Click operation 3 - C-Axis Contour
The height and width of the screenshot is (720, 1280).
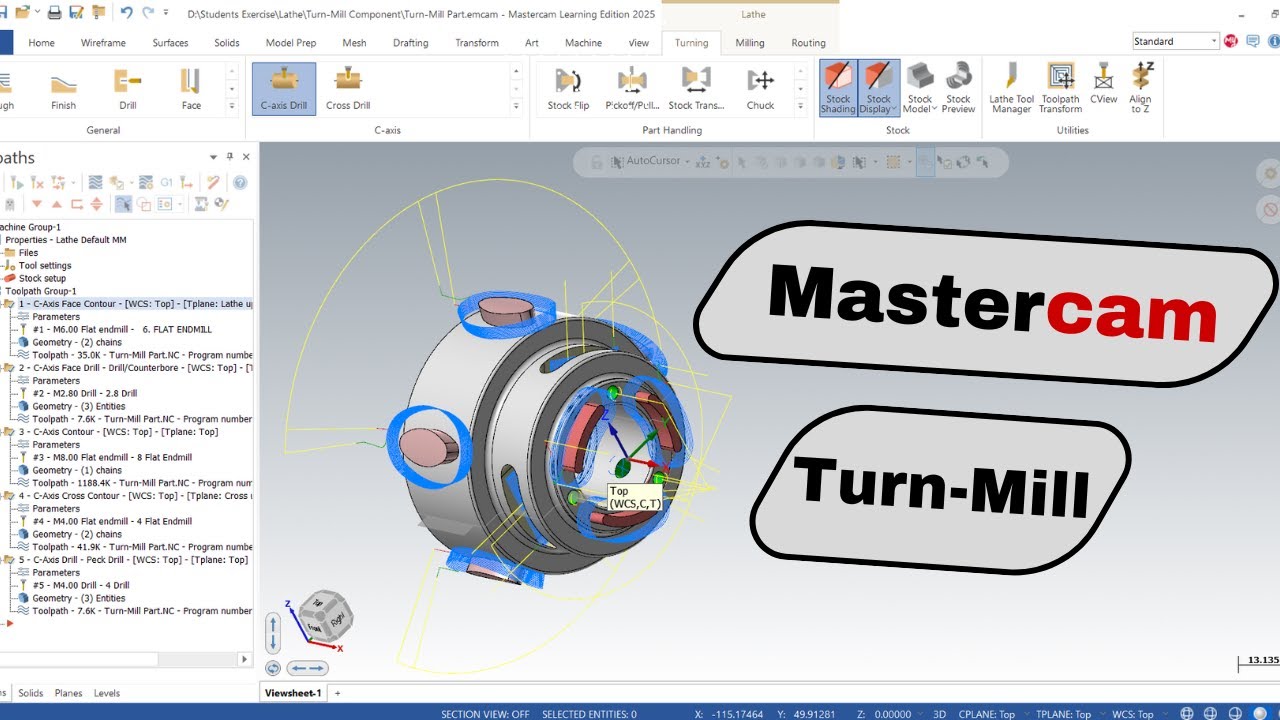tap(118, 432)
